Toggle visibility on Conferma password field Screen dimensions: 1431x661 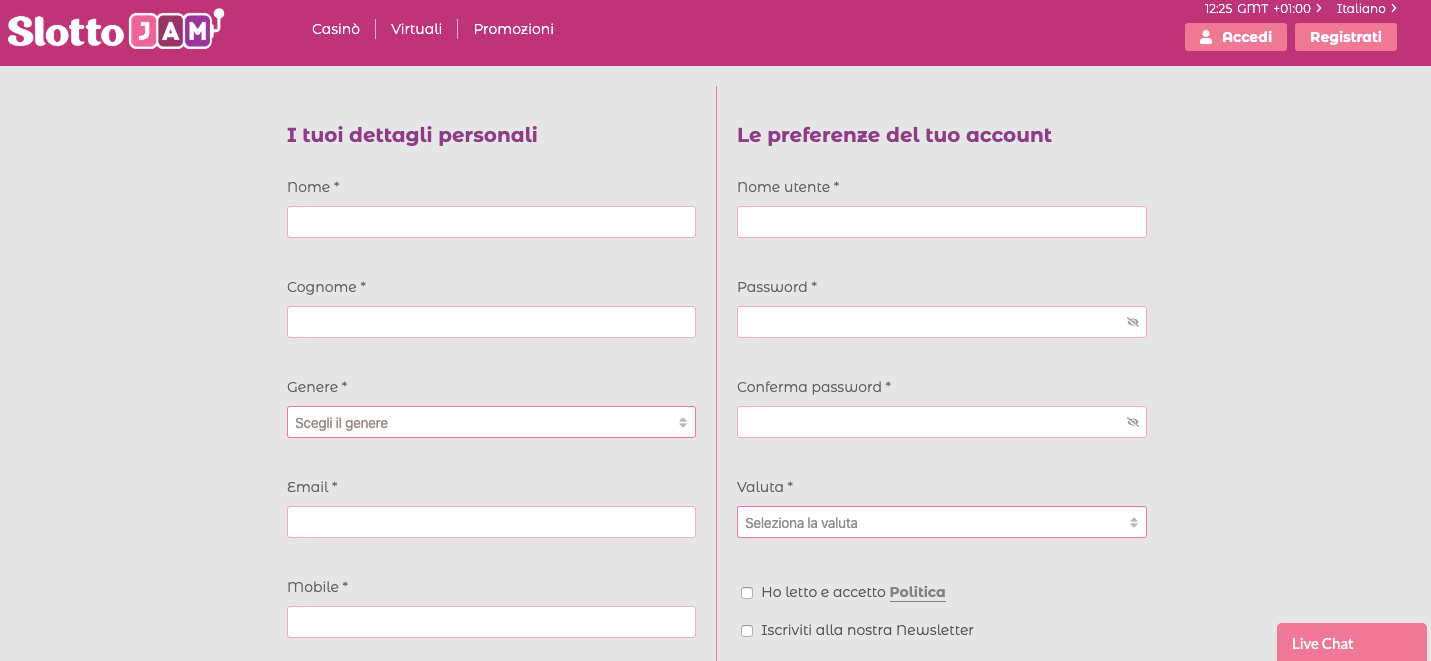point(1131,422)
